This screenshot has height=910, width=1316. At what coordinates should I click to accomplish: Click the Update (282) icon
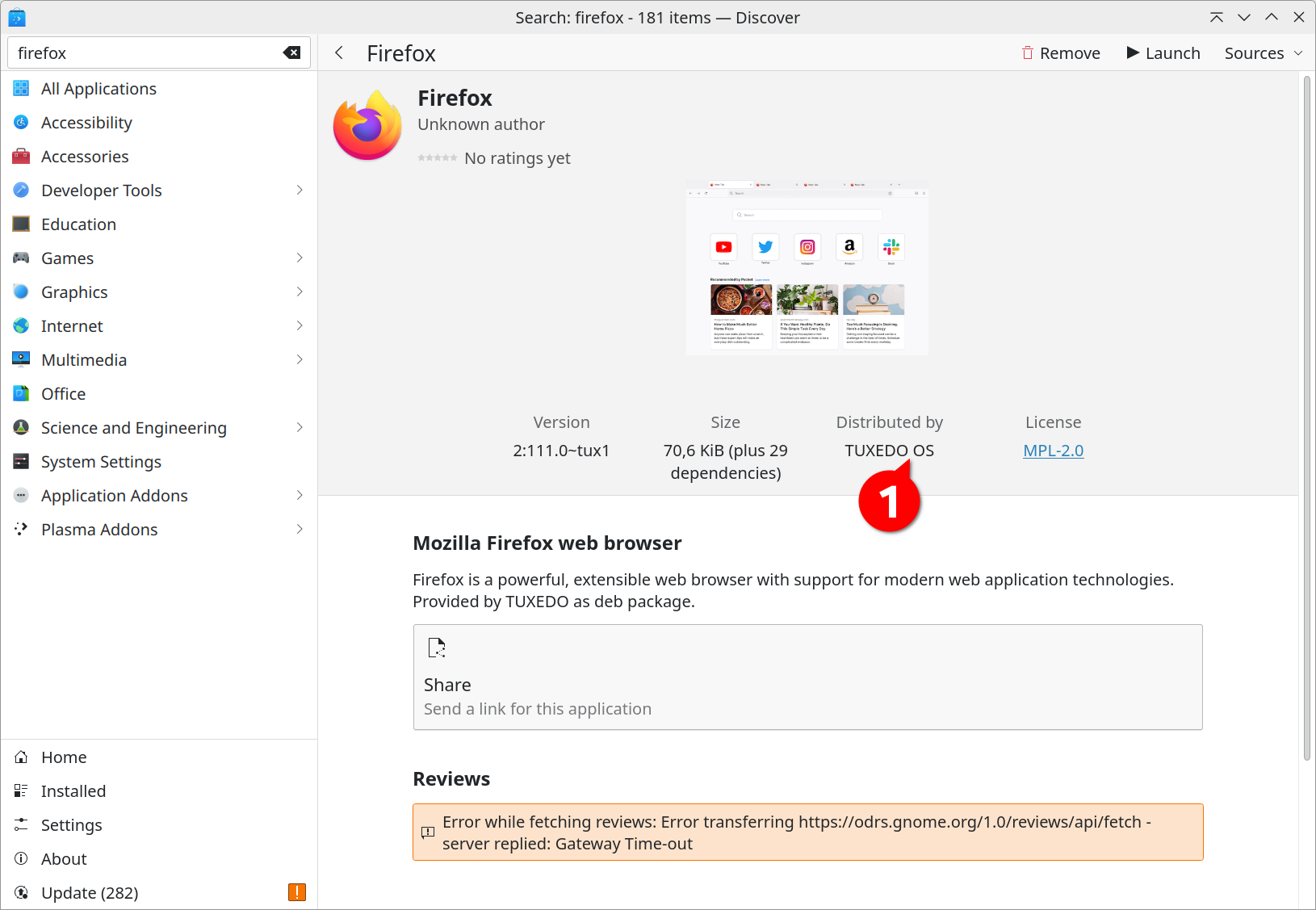pyautogui.click(x=21, y=893)
